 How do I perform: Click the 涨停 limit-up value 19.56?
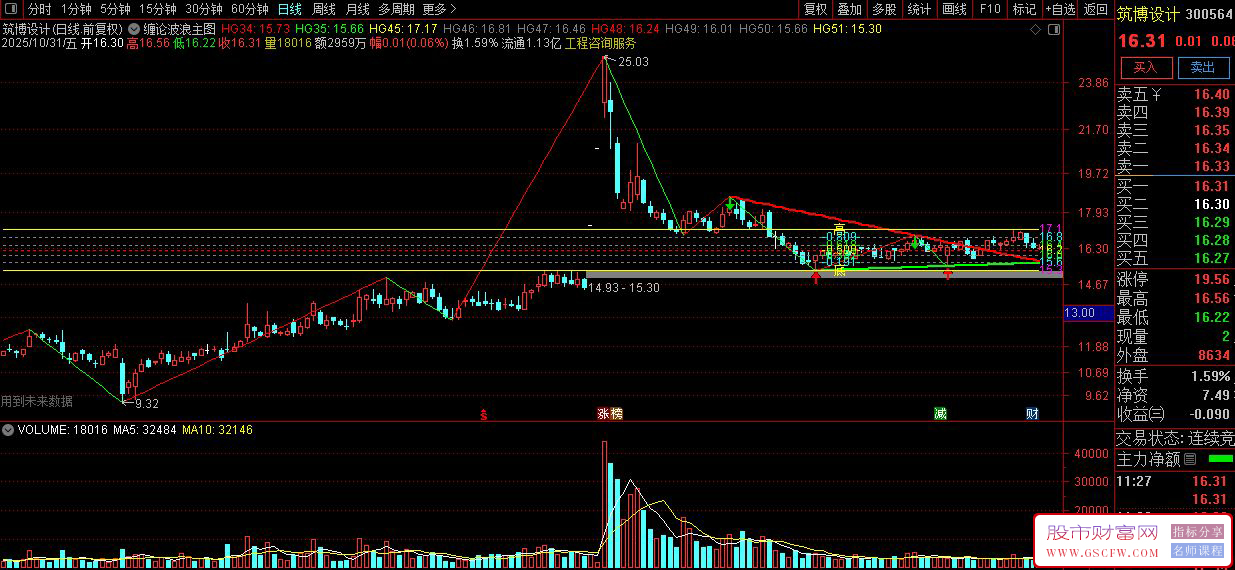click(x=1211, y=279)
